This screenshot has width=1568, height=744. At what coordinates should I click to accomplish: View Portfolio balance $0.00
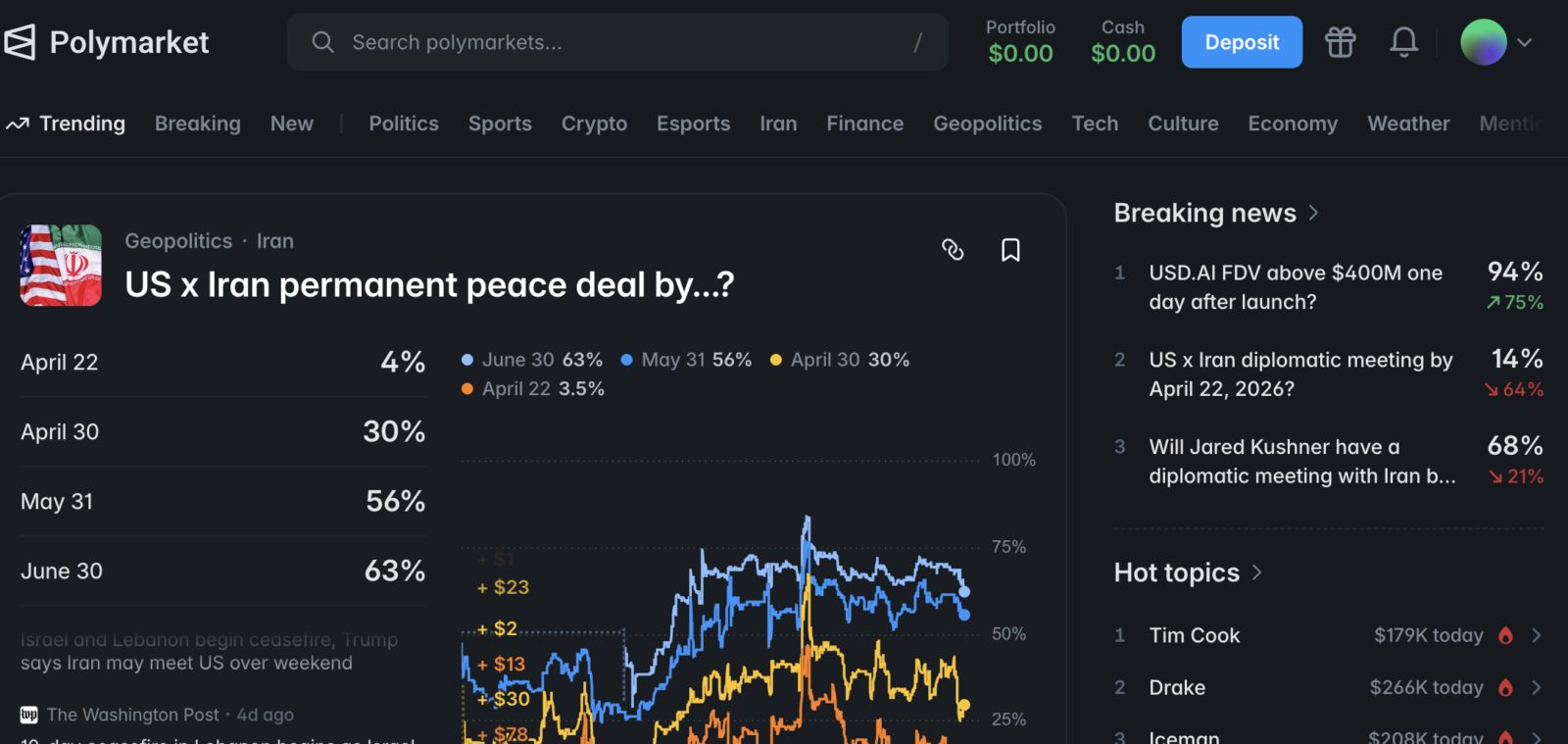pyautogui.click(x=1020, y=42)
